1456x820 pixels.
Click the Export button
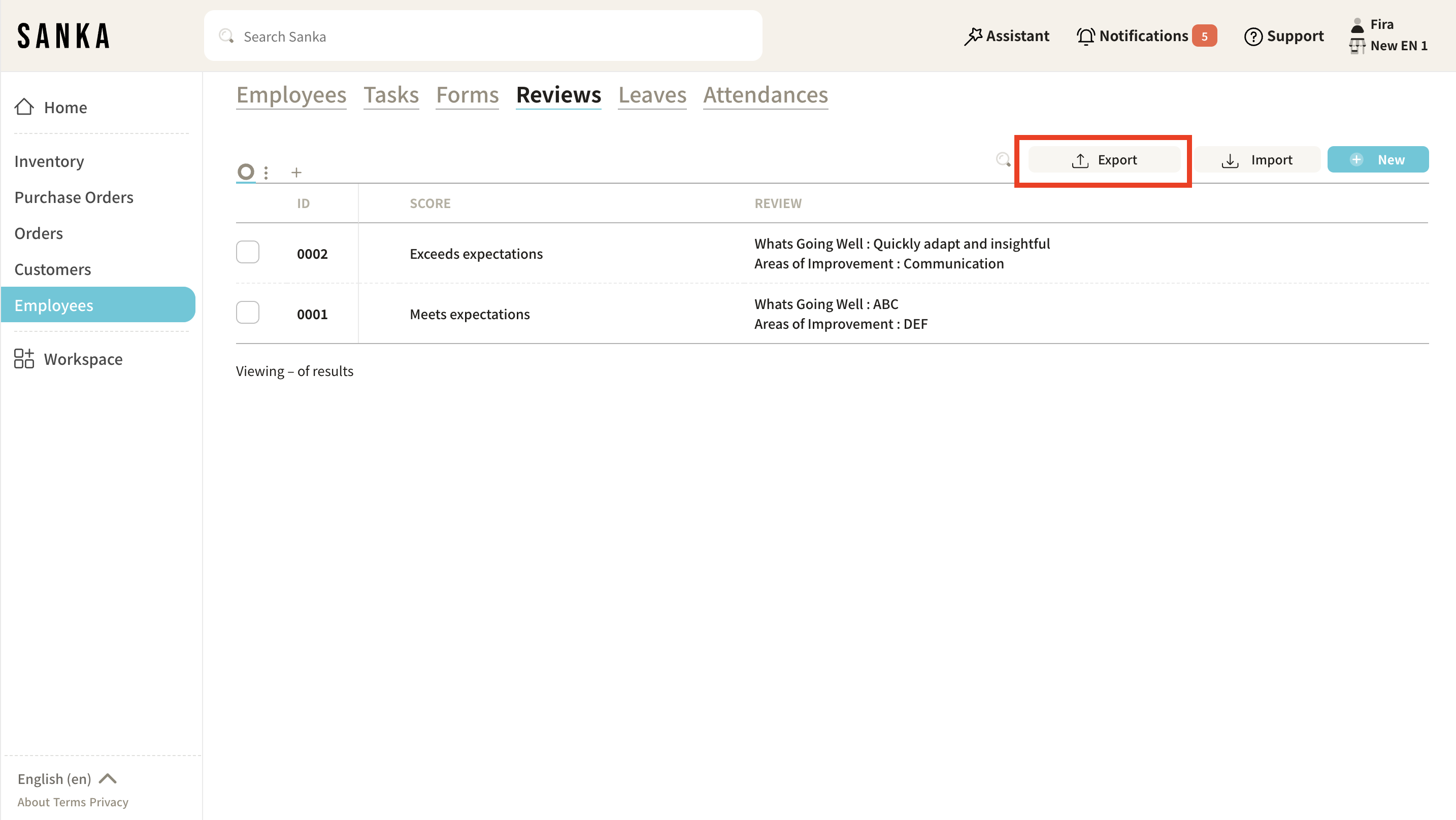[x=1104, y=160]
